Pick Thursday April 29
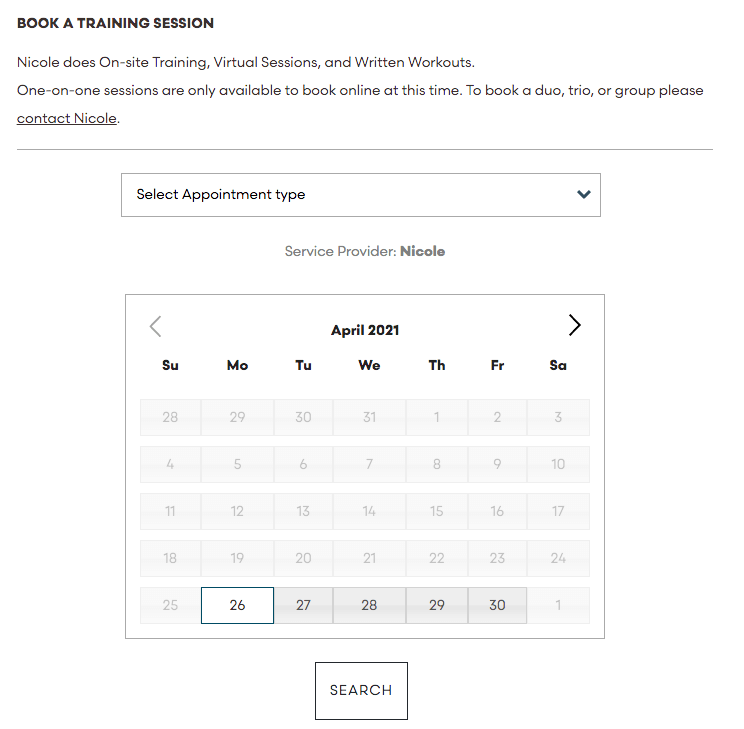 (437, 605)
